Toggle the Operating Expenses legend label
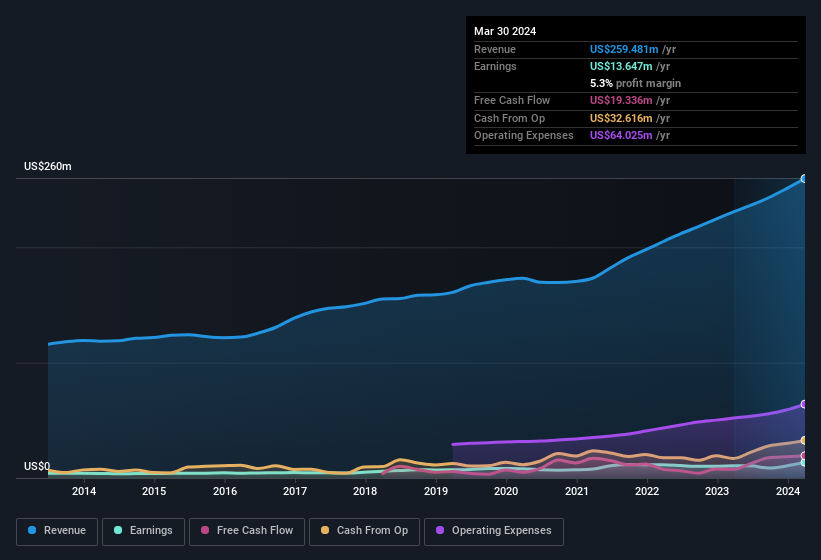821x560 pixels. click(x=501, y=531)
